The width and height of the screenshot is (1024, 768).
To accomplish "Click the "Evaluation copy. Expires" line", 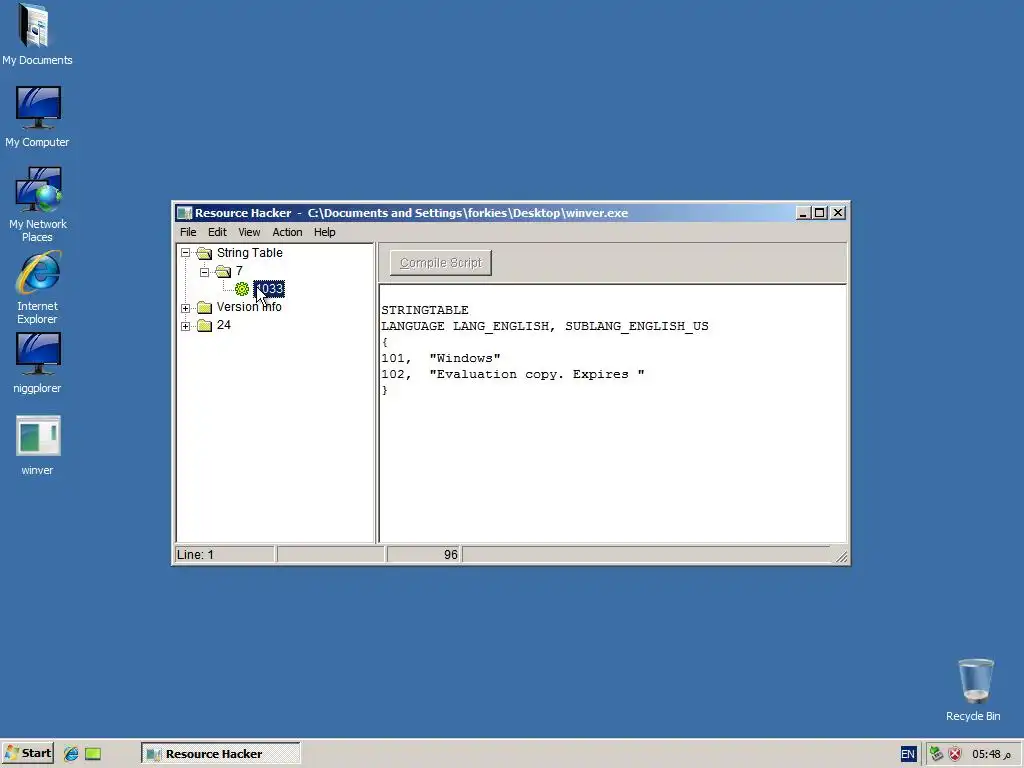I will [513, 374].
